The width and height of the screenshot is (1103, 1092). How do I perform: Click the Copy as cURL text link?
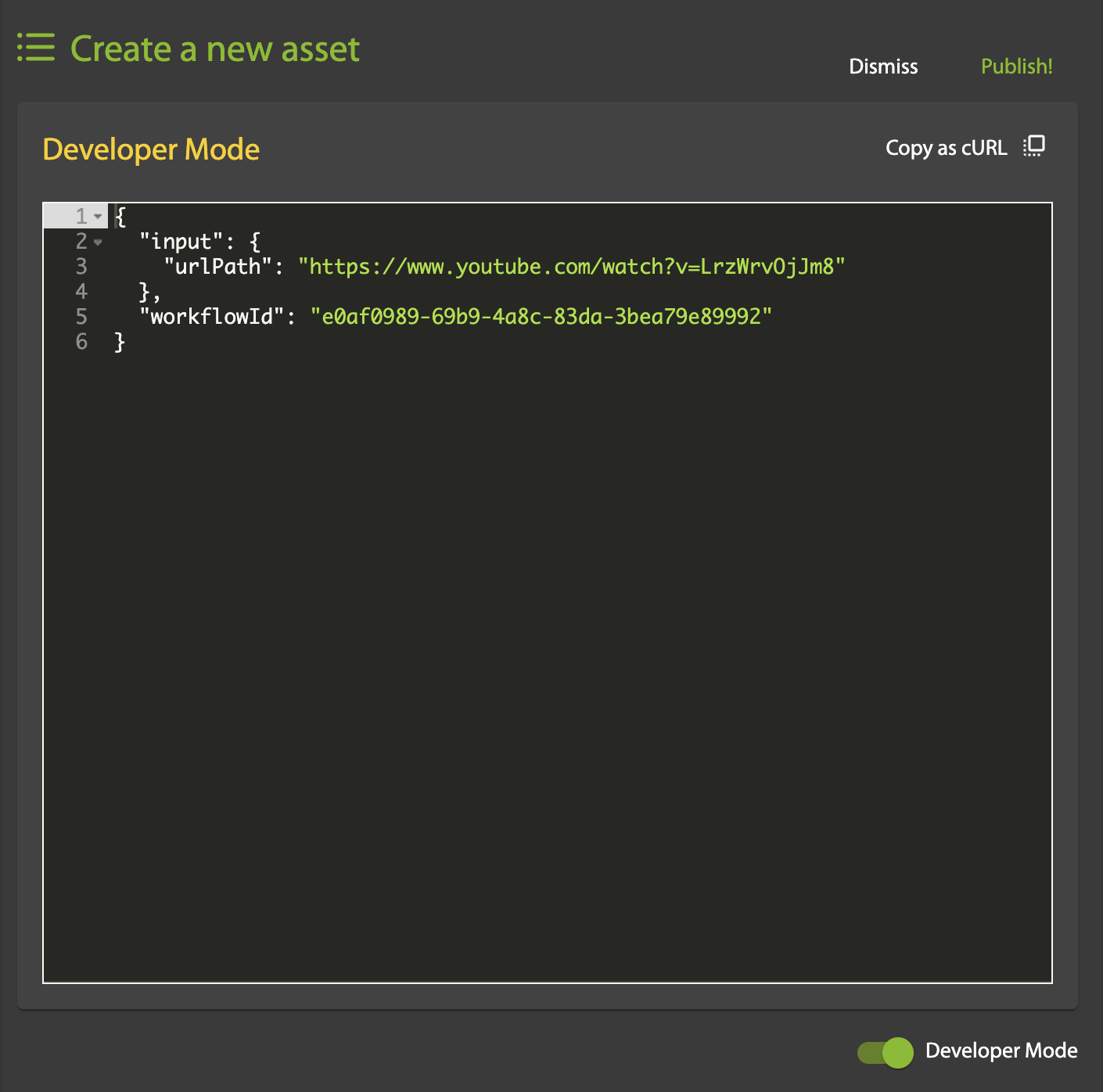[x=945, y=148]
